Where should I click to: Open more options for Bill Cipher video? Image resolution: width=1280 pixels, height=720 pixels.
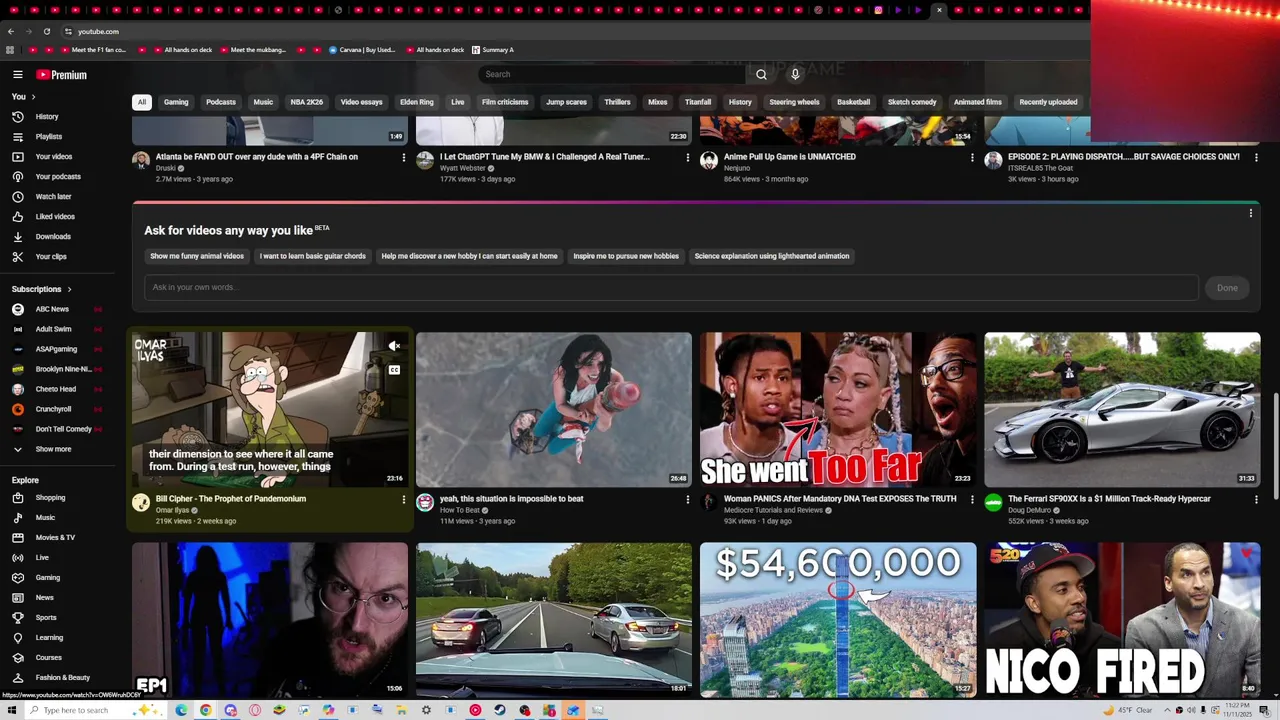pos(404,499)
